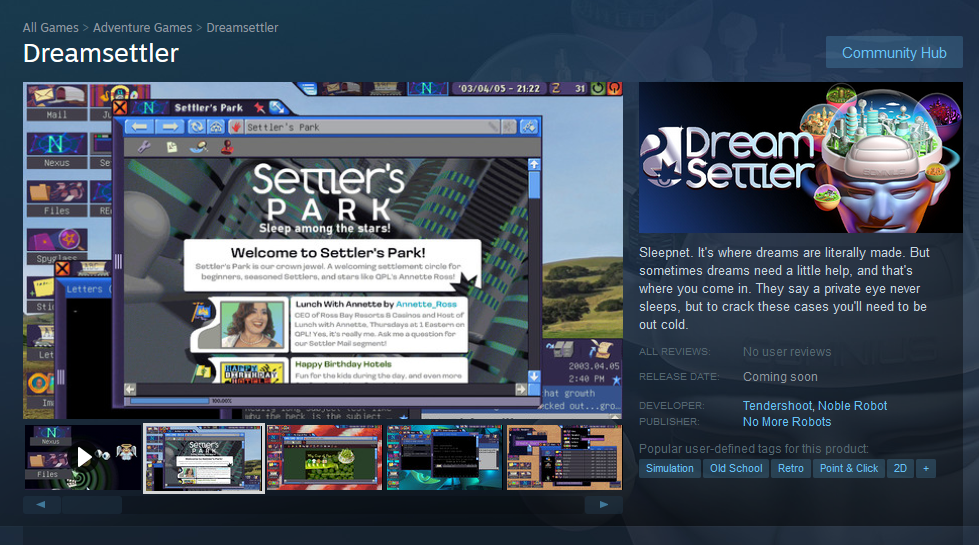Screen dimensions: 979x545
Task: Click the magnifier search icon in toolbar
Action: tap(199, 147)
